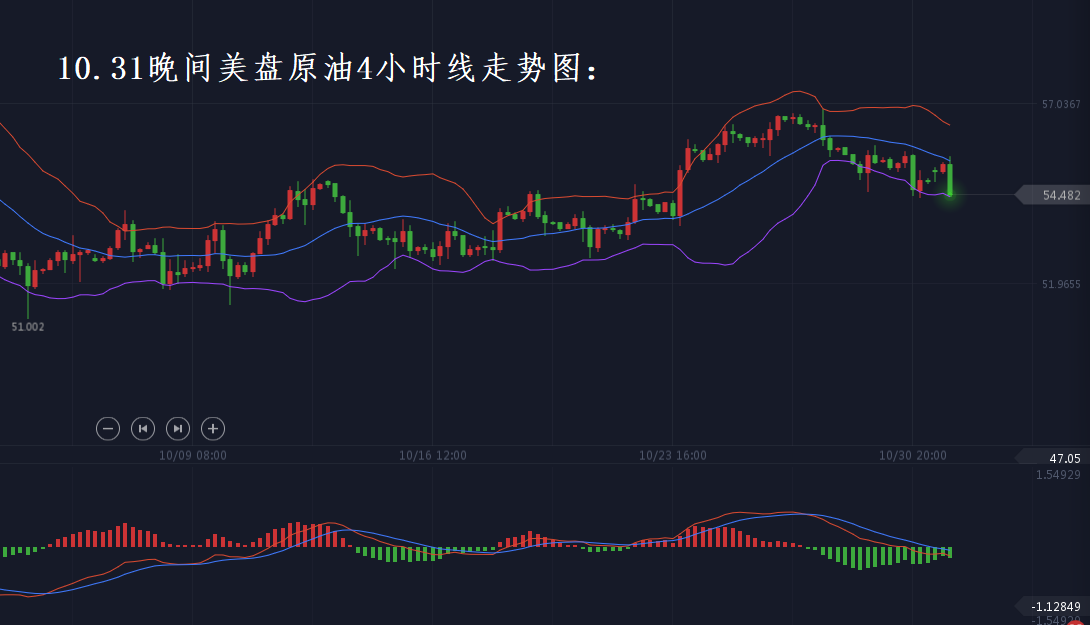1090x625 pixels.
Task: Click the tall red candle before 10/23 16:00
Action: click(680, 190)
